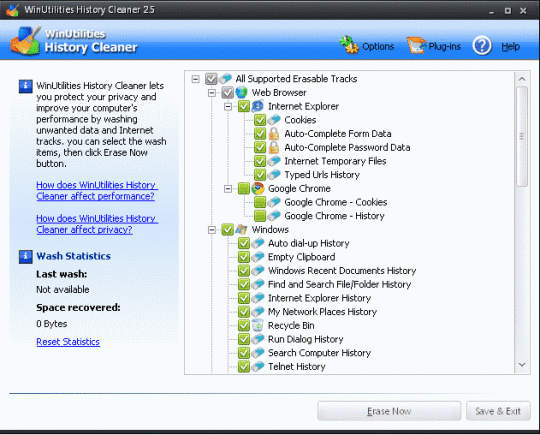Click the padlock icon for Auto-Complete Form Data
The image size is (540, 435).
click(274, 134)
